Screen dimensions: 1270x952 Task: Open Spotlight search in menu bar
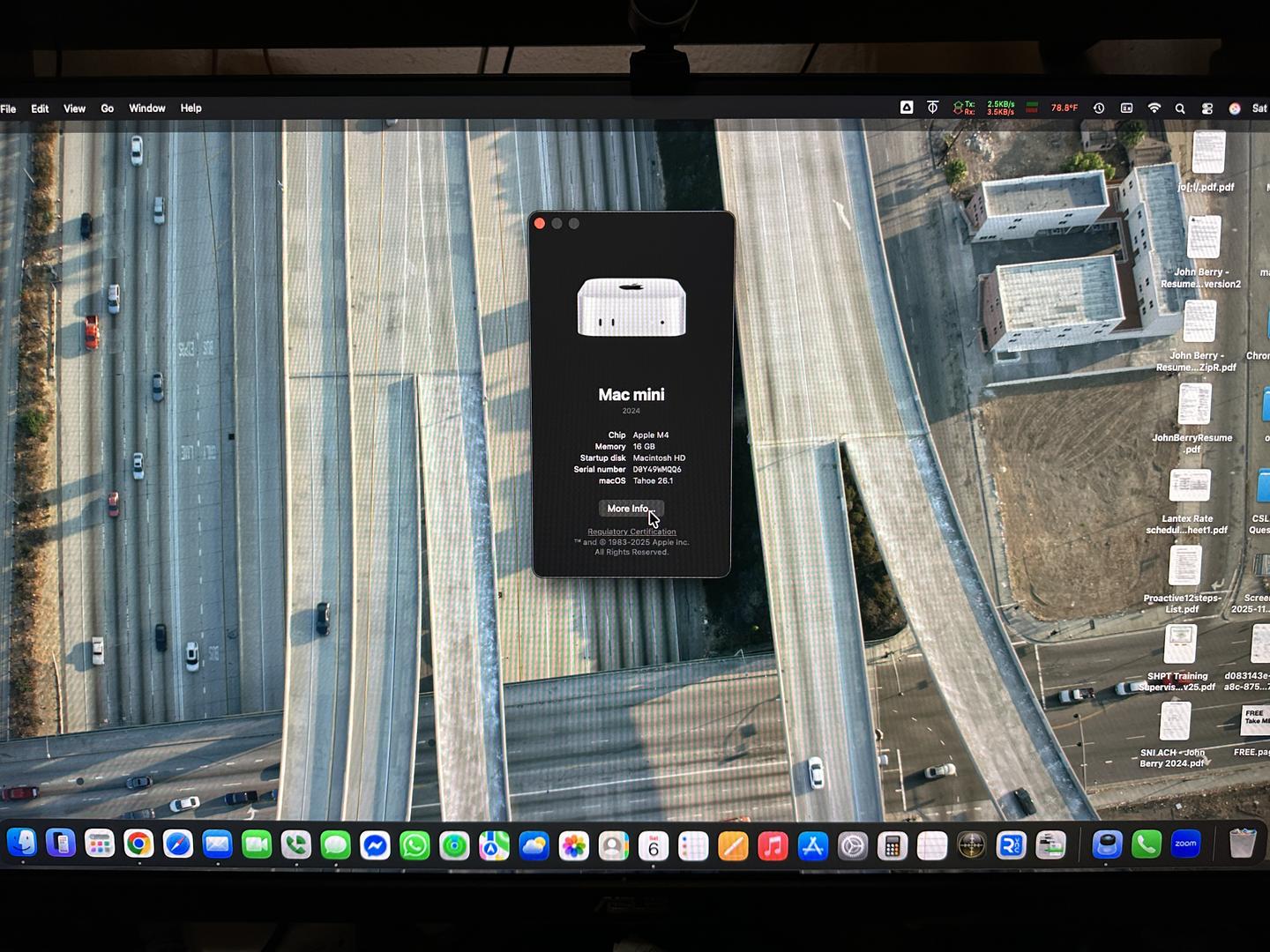click(x=1180, y=108)
